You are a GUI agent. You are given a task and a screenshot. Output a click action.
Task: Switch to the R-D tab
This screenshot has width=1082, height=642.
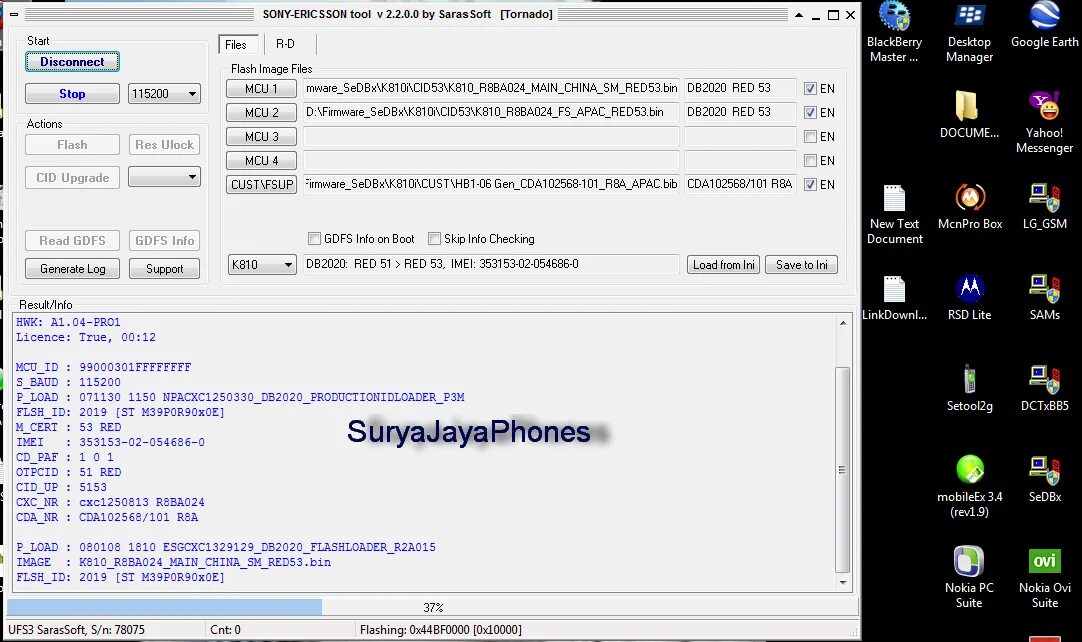[x=285, y=44]
